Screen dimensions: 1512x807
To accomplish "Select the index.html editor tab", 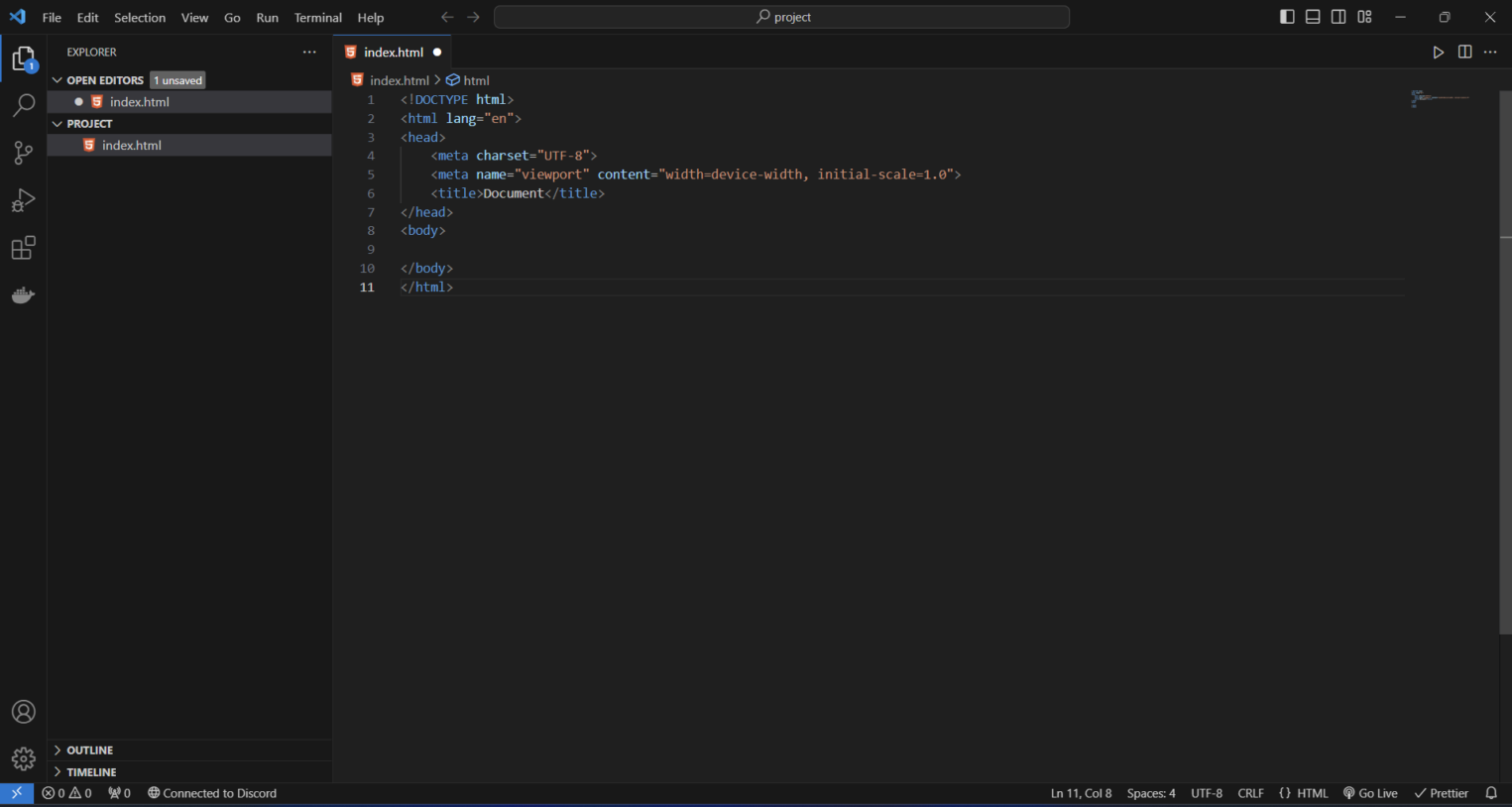I will coord(393,53).
